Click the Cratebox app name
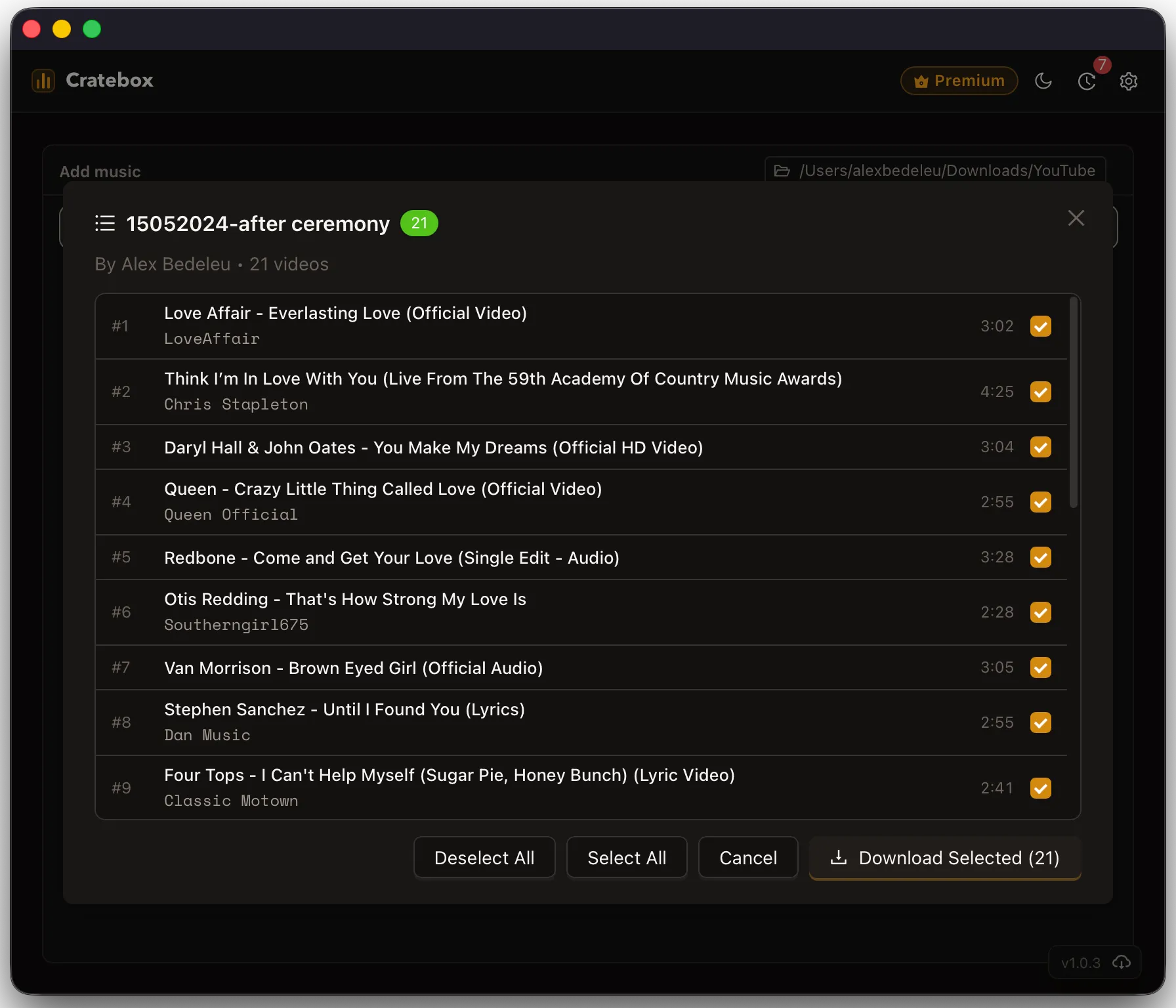Viewport: 1176px width, 1008px height. [x=110, y=80]
